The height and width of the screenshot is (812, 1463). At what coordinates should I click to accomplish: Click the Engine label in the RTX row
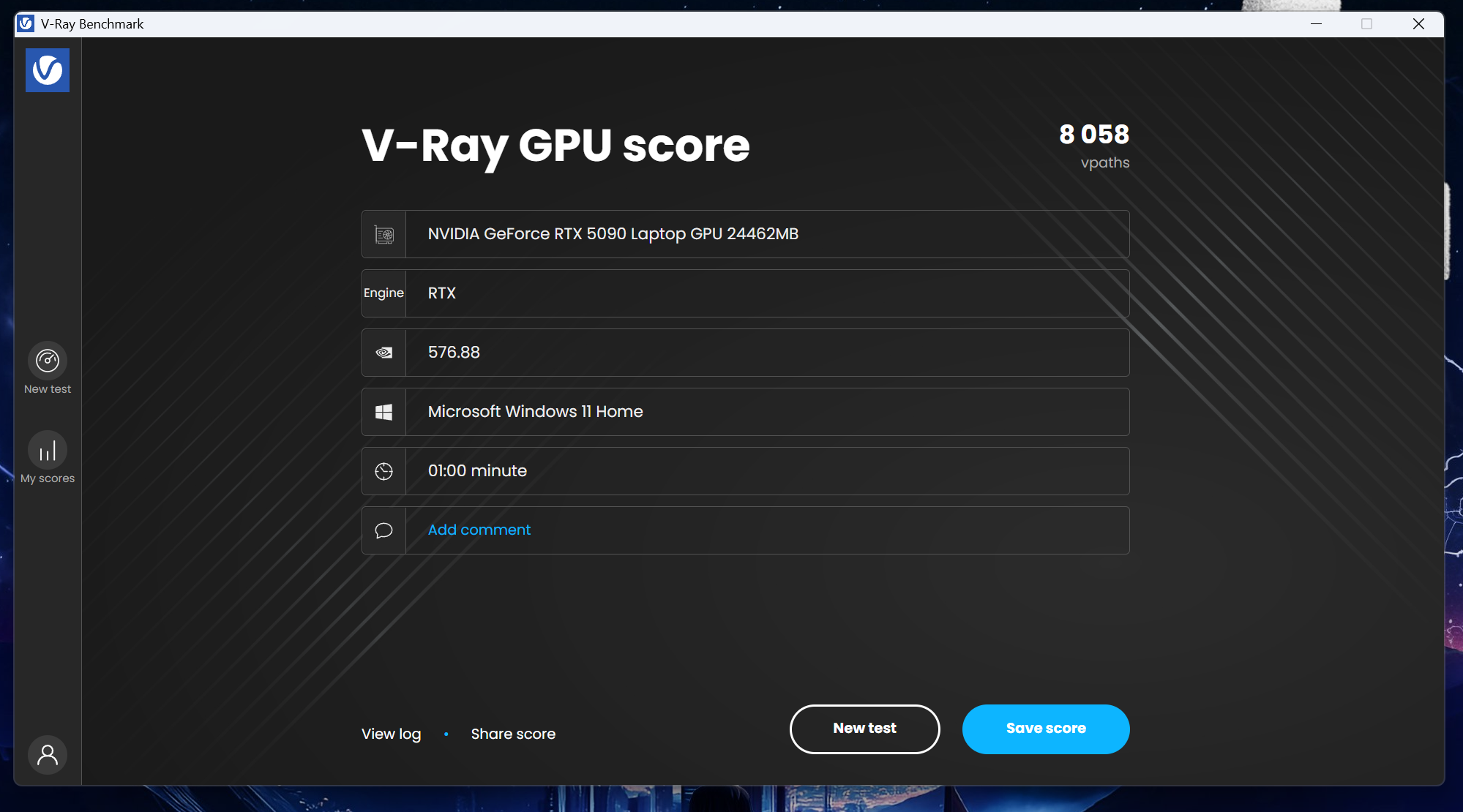pos(383,293)
